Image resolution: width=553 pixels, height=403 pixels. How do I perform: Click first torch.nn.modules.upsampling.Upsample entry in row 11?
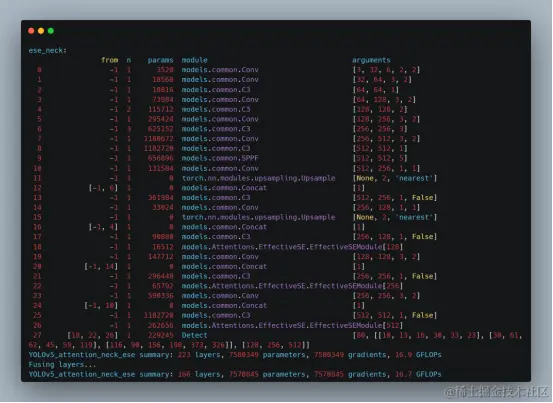point(259,178)
